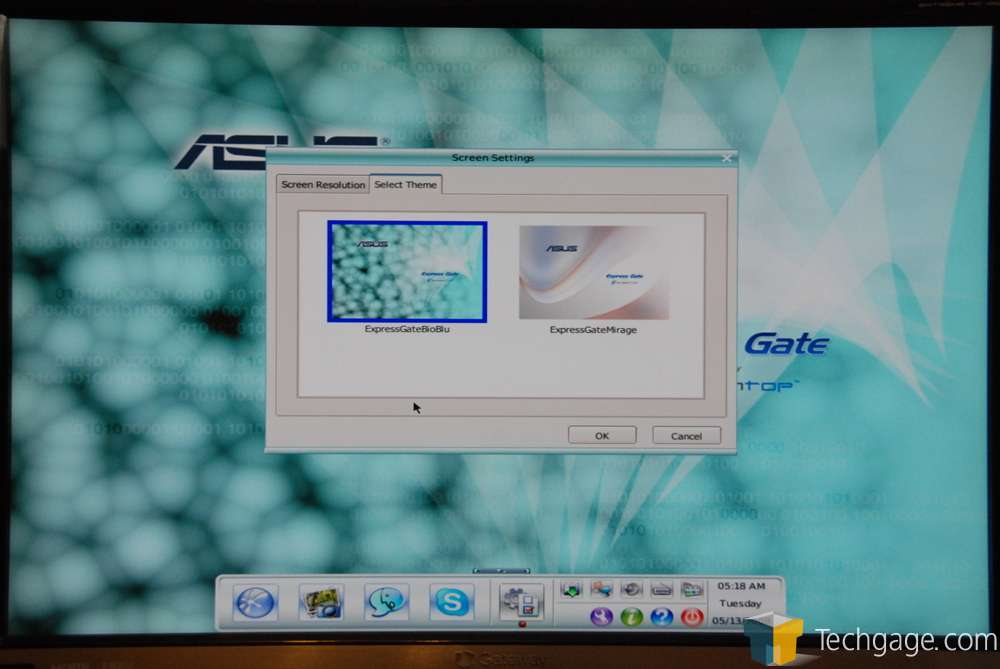Open the photo manager dock icon
The image size is (1000, 669).
(321, 603)
